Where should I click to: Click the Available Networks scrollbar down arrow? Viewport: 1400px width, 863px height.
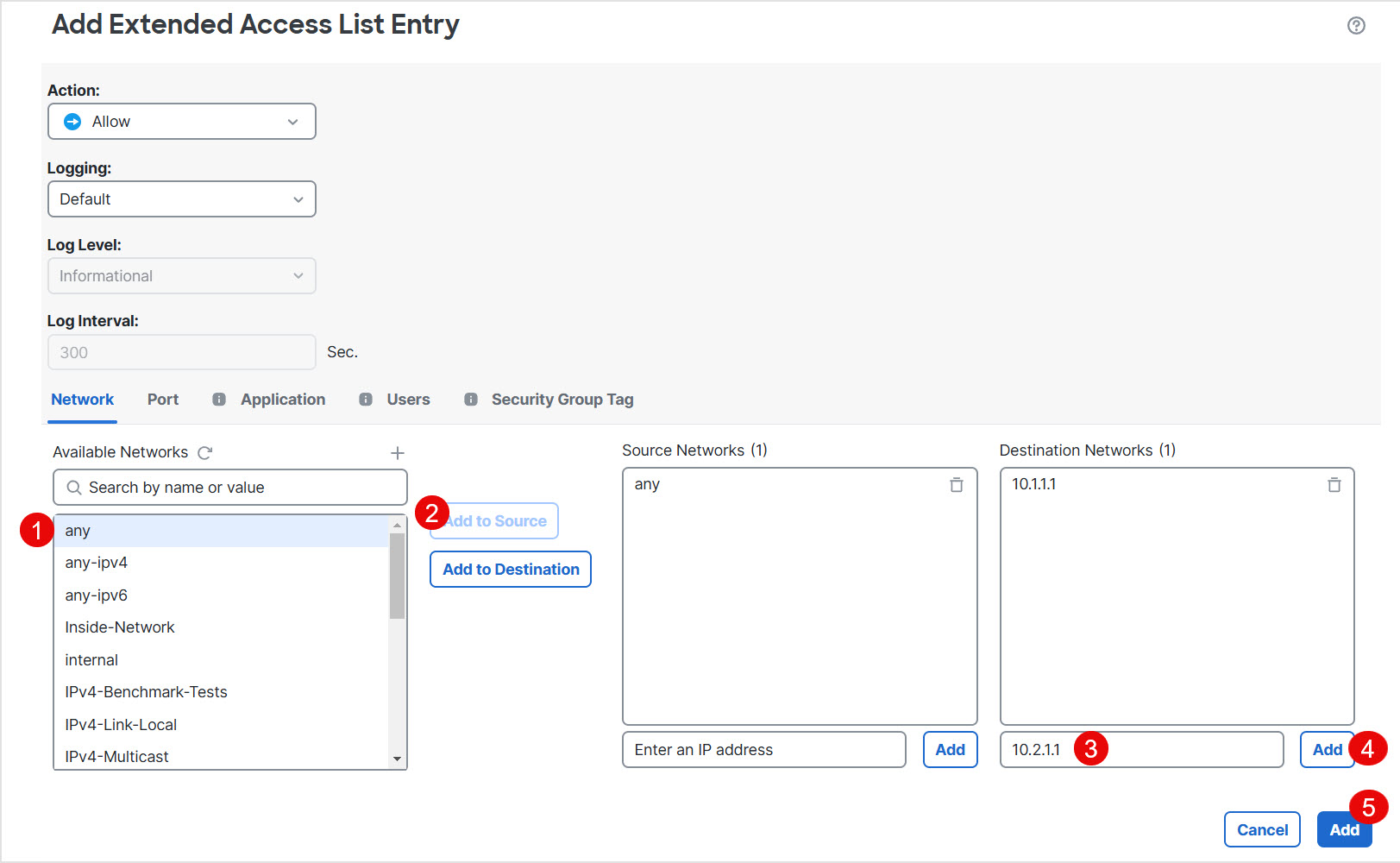point(397,759)
